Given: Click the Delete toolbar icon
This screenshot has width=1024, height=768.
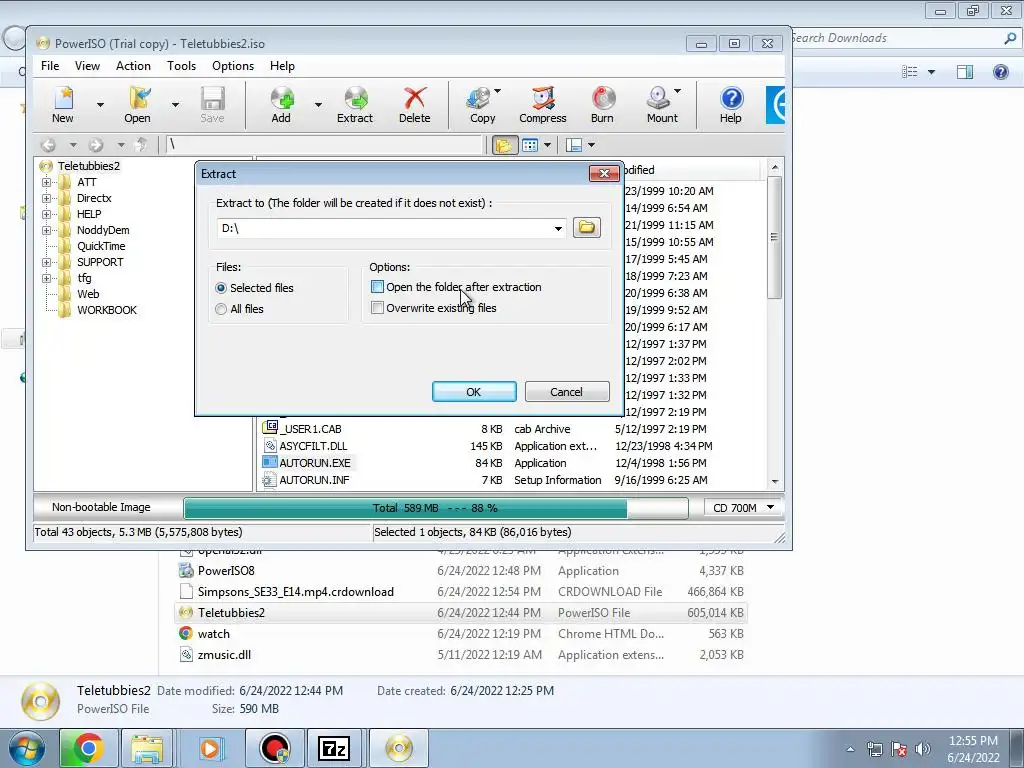Looking at the screenshot, I should point(415,104).
